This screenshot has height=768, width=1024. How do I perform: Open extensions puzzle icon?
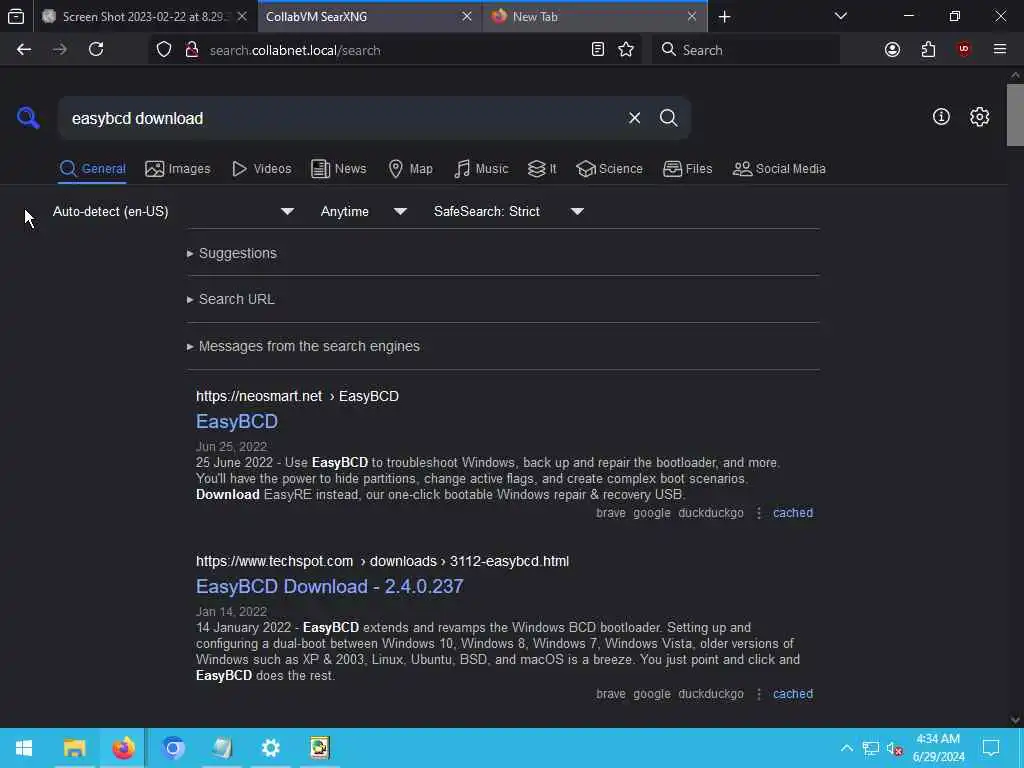[x=928, y=50]
